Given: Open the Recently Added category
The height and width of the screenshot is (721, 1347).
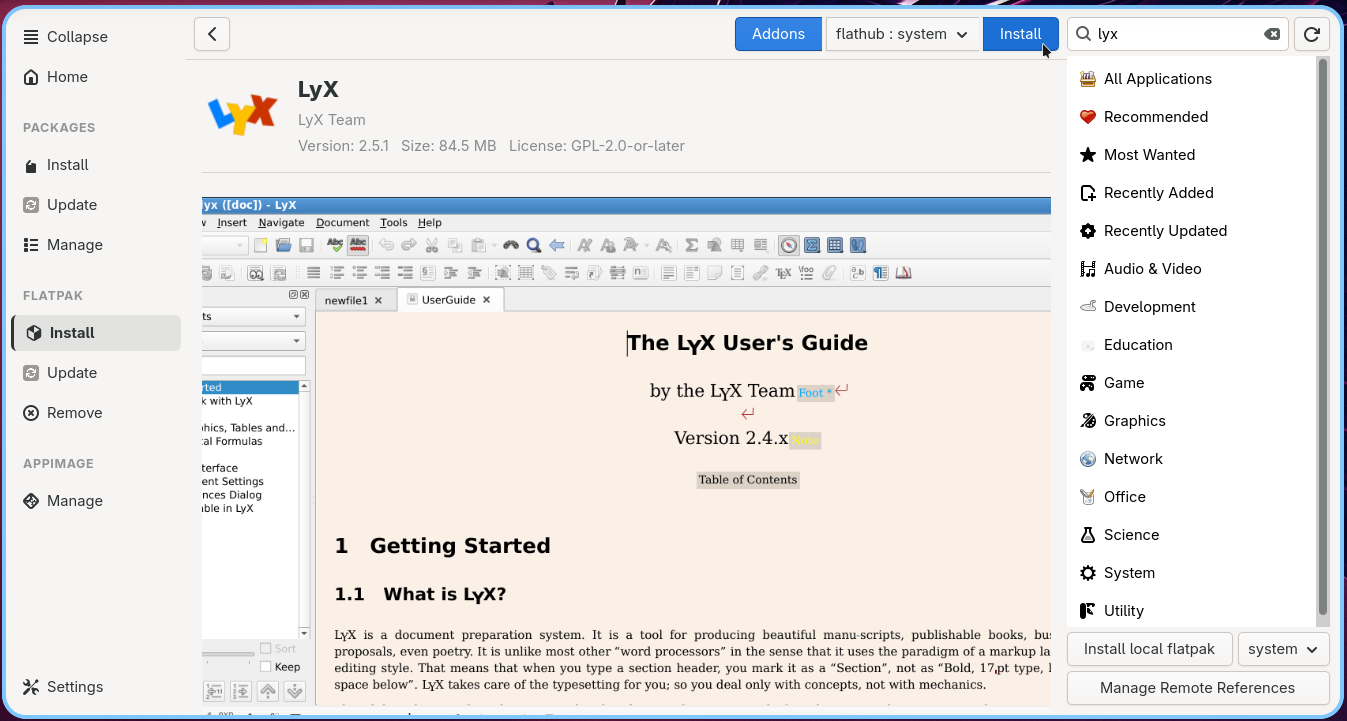Looking at the screenshot, I should 1192,193.
